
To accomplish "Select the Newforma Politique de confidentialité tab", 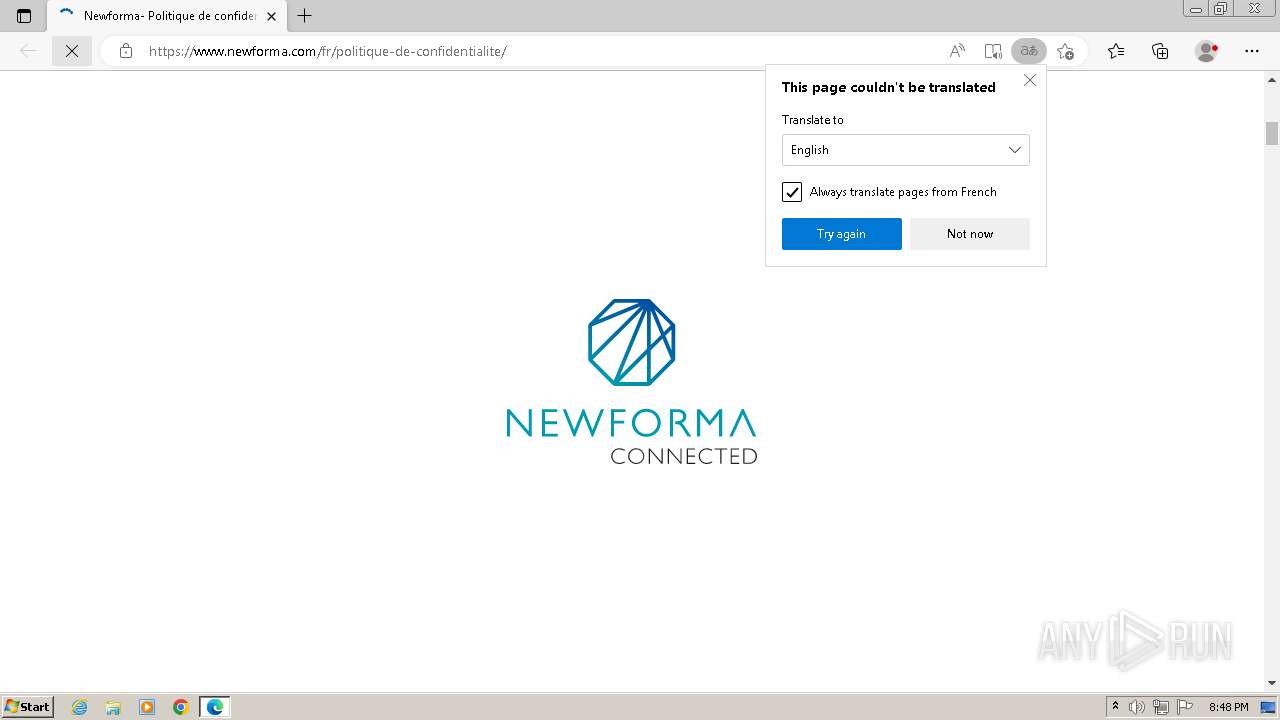I will click(167, 16).
